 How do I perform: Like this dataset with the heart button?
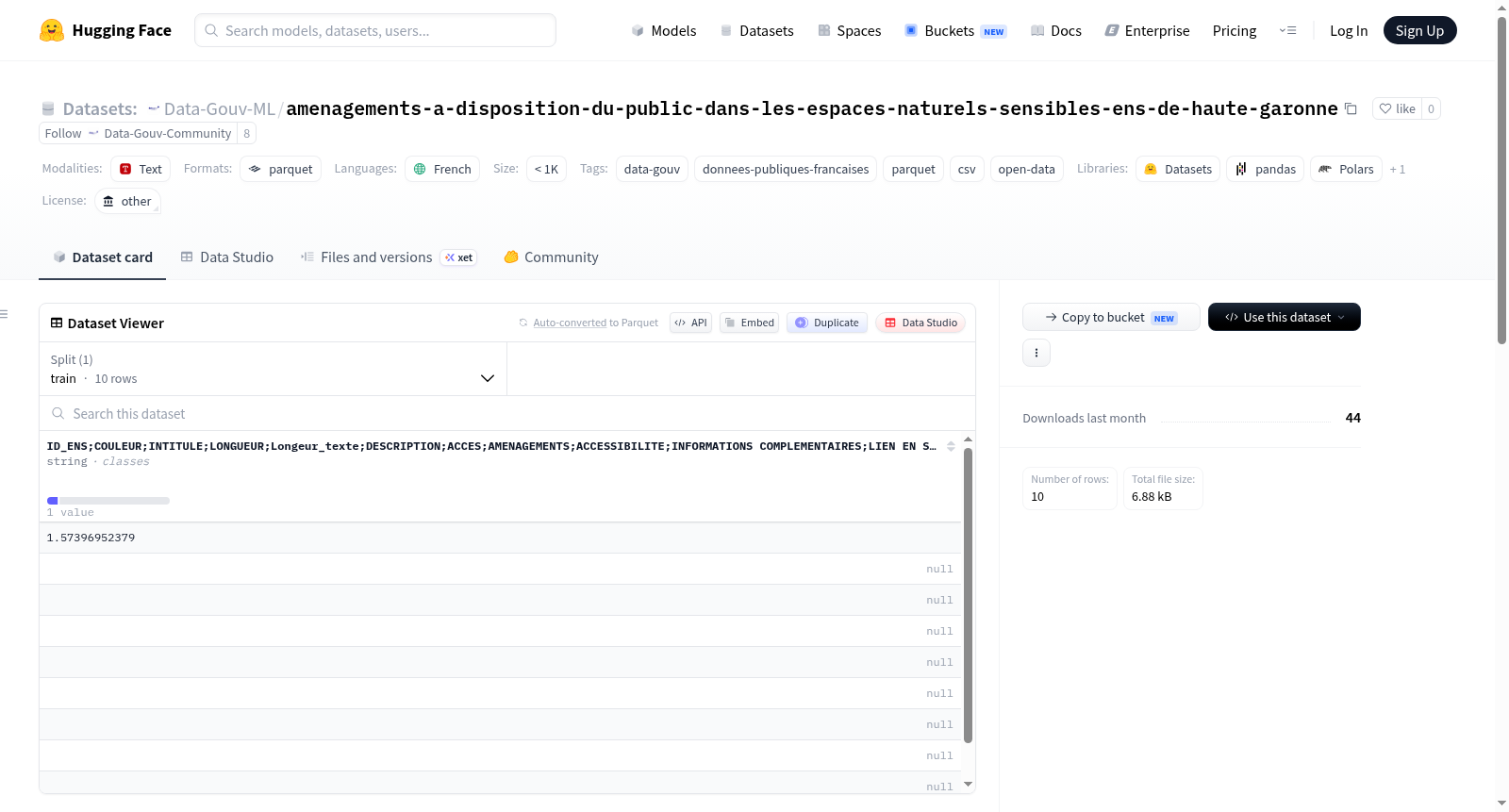[1397, 108]
